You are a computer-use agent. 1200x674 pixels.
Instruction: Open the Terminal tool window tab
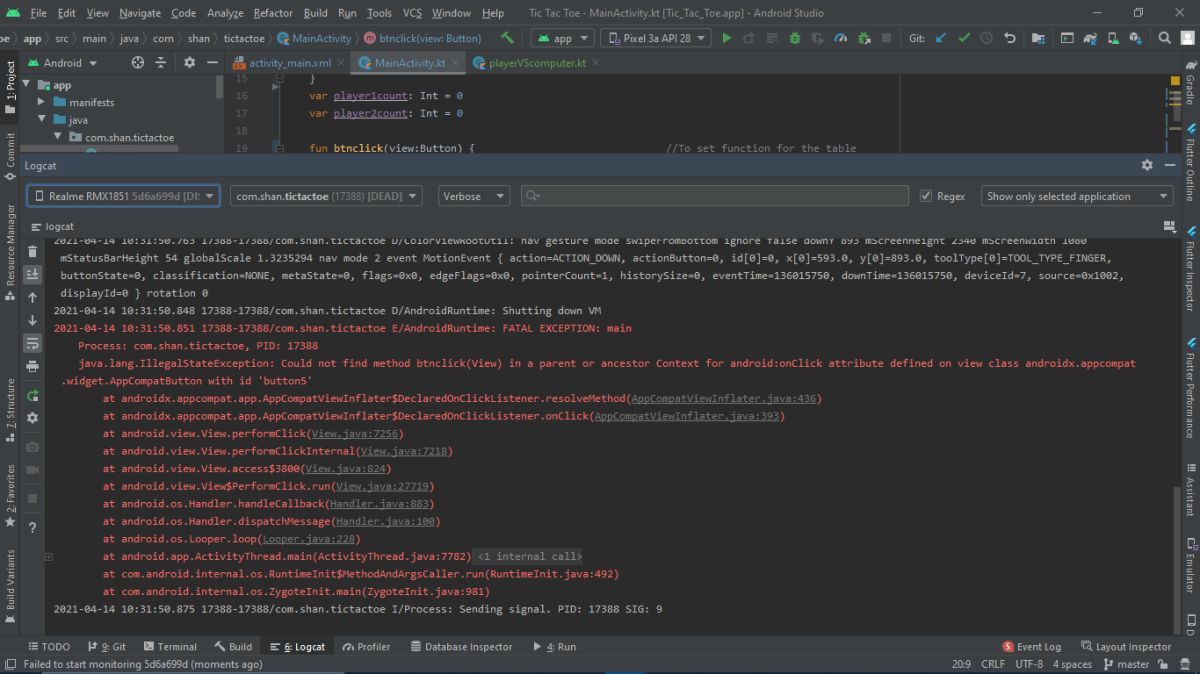point(170,646)
